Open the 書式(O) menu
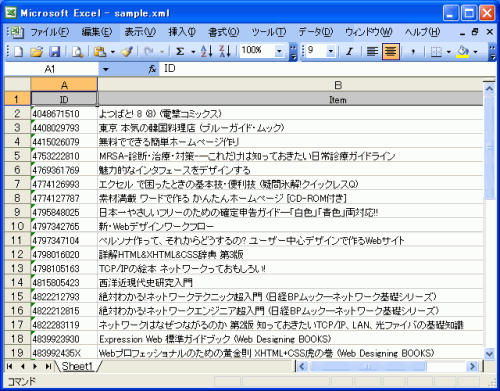500x391 pixels. [x=224, y=32]
